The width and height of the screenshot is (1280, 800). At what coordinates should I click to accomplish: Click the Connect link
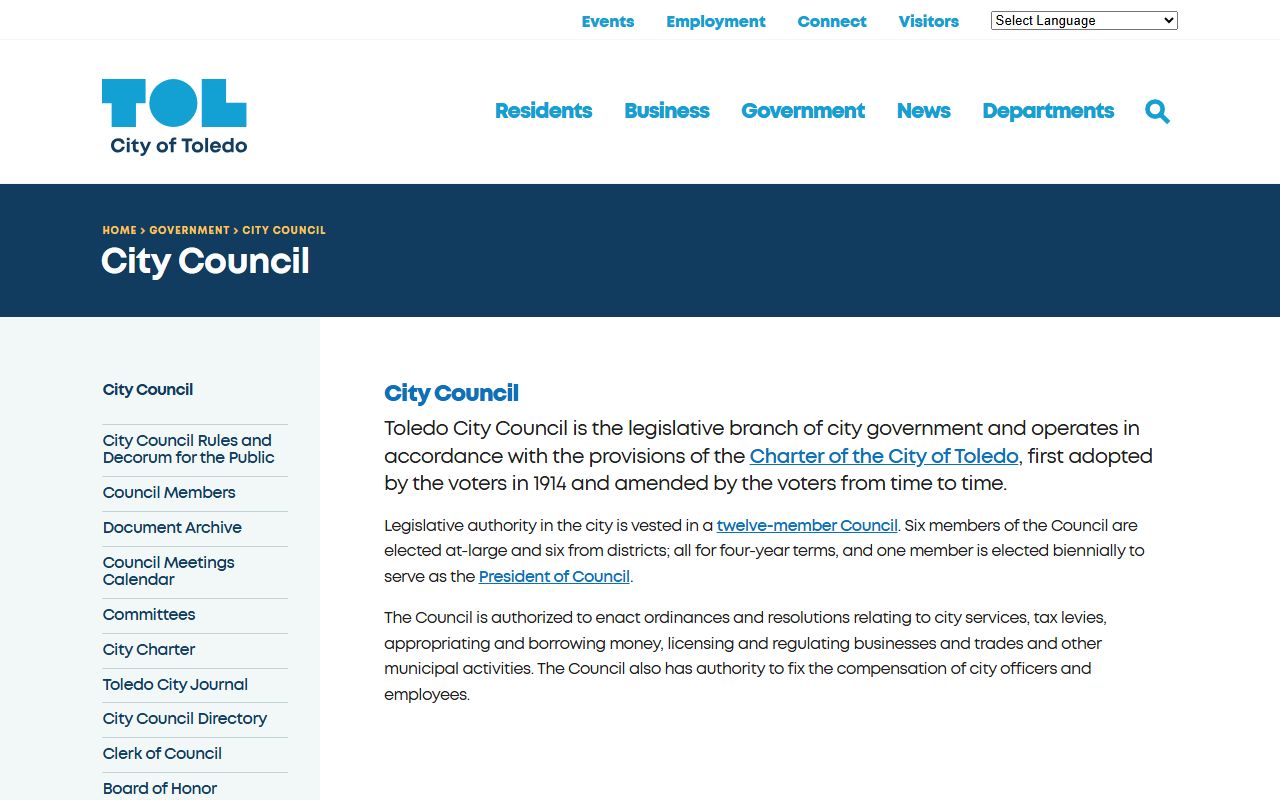click(x=831, y=21)
